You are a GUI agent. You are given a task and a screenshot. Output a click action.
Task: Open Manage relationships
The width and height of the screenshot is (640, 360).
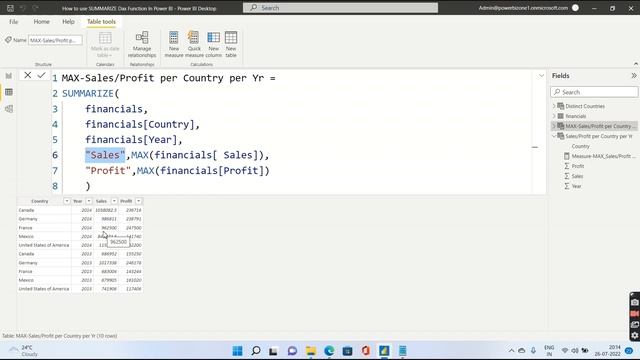142,44
